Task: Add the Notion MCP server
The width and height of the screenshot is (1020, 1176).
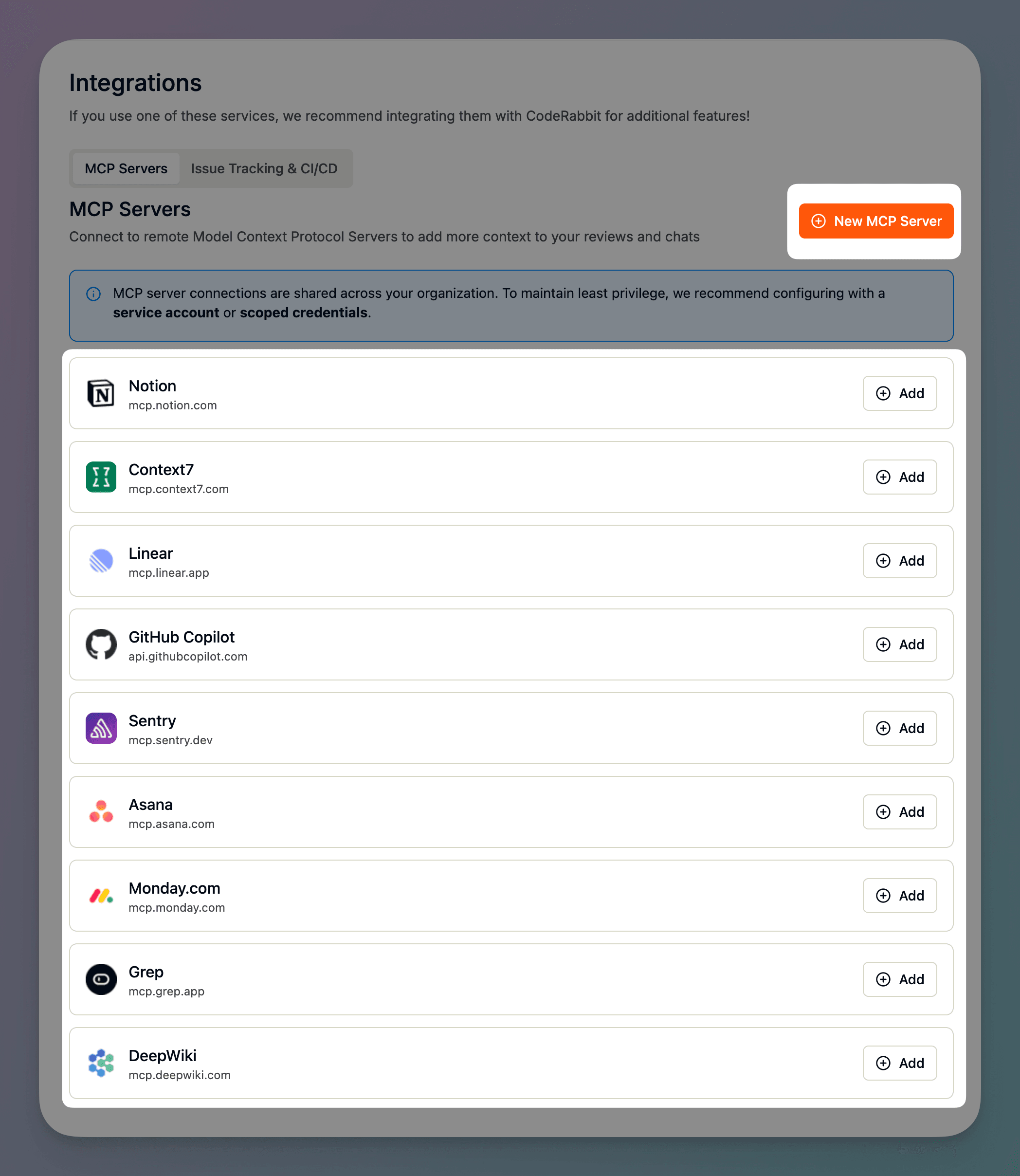Action: [x=899, y=393]
